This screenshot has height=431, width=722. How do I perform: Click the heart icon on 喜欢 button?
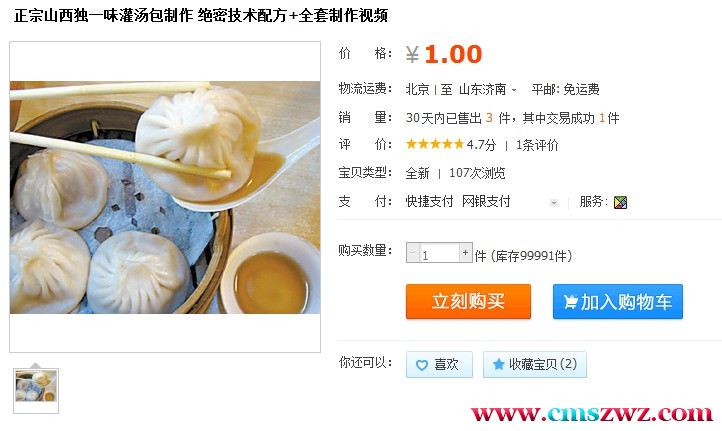coord(421,365)
